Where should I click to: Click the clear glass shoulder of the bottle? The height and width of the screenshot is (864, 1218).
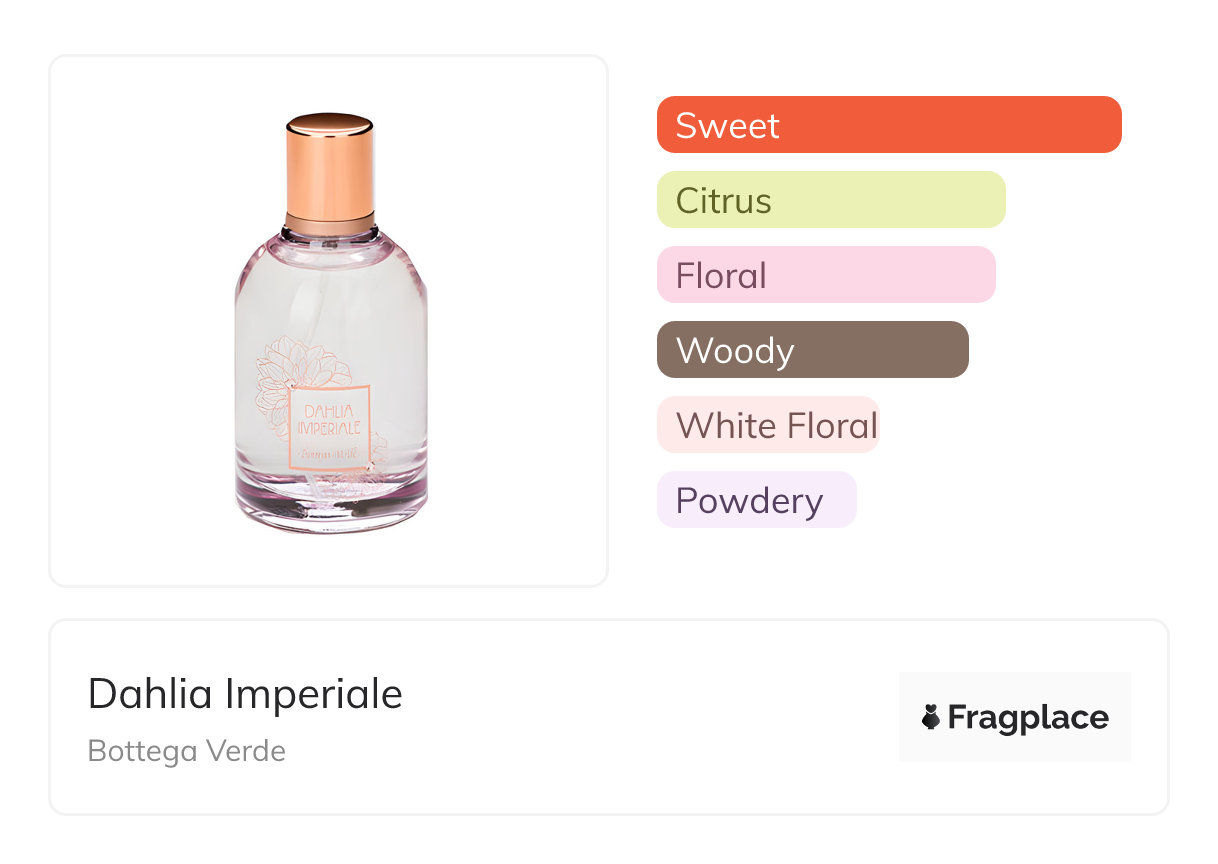(x=330, y=265)
